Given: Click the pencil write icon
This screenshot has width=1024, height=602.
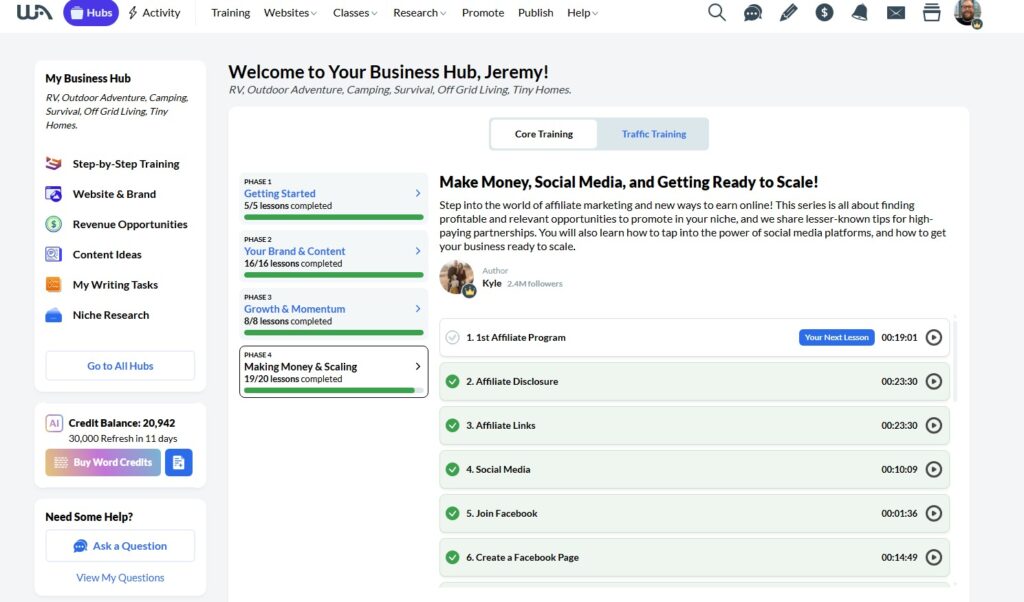Looking at the screenshot, I should [x=788, y=12].
